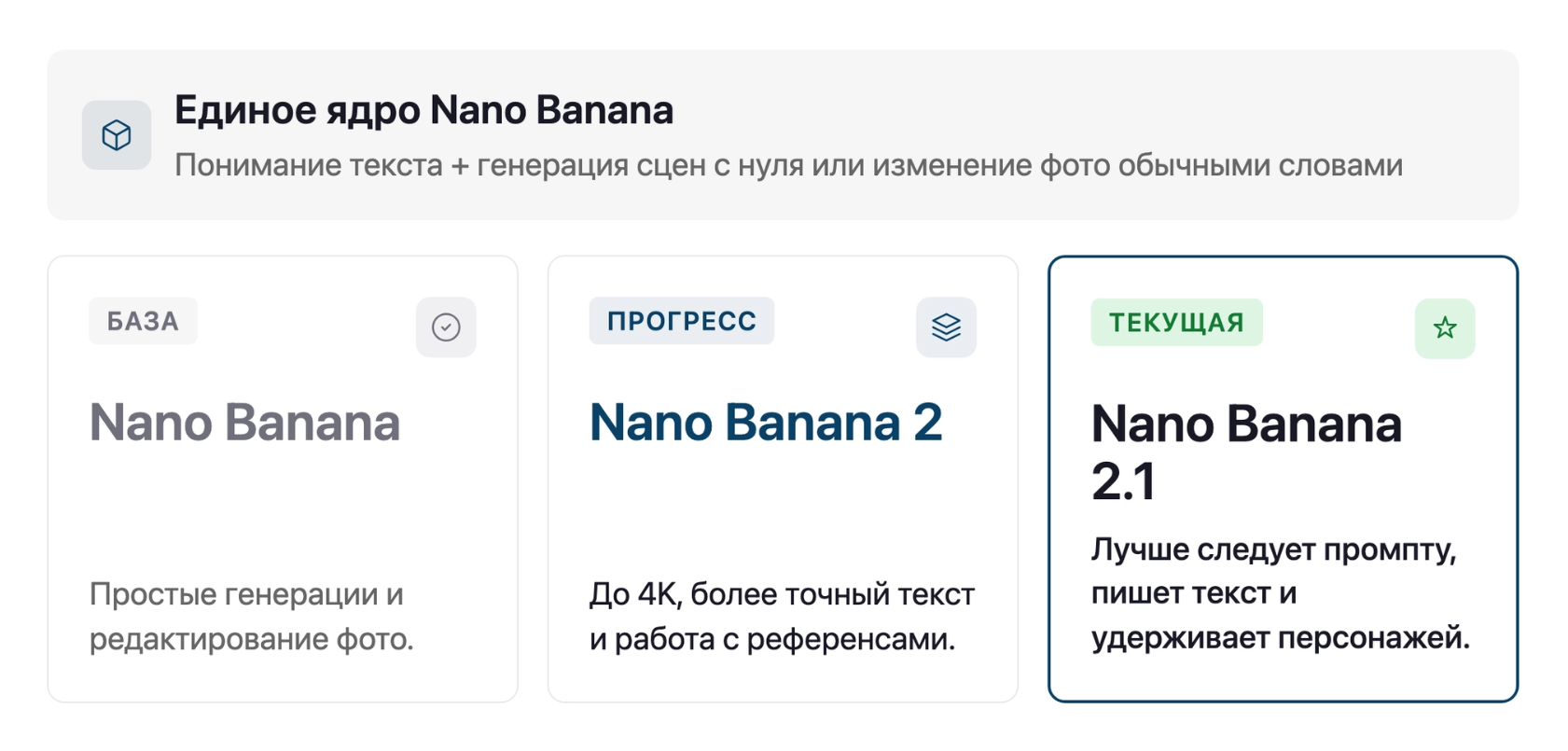
Task: Click the Единое ядро Nano Banana heading
Action: tap(423, 110)
